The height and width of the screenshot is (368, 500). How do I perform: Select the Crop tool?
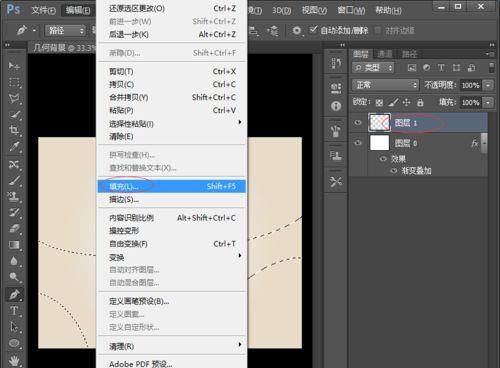click(14, 130)
